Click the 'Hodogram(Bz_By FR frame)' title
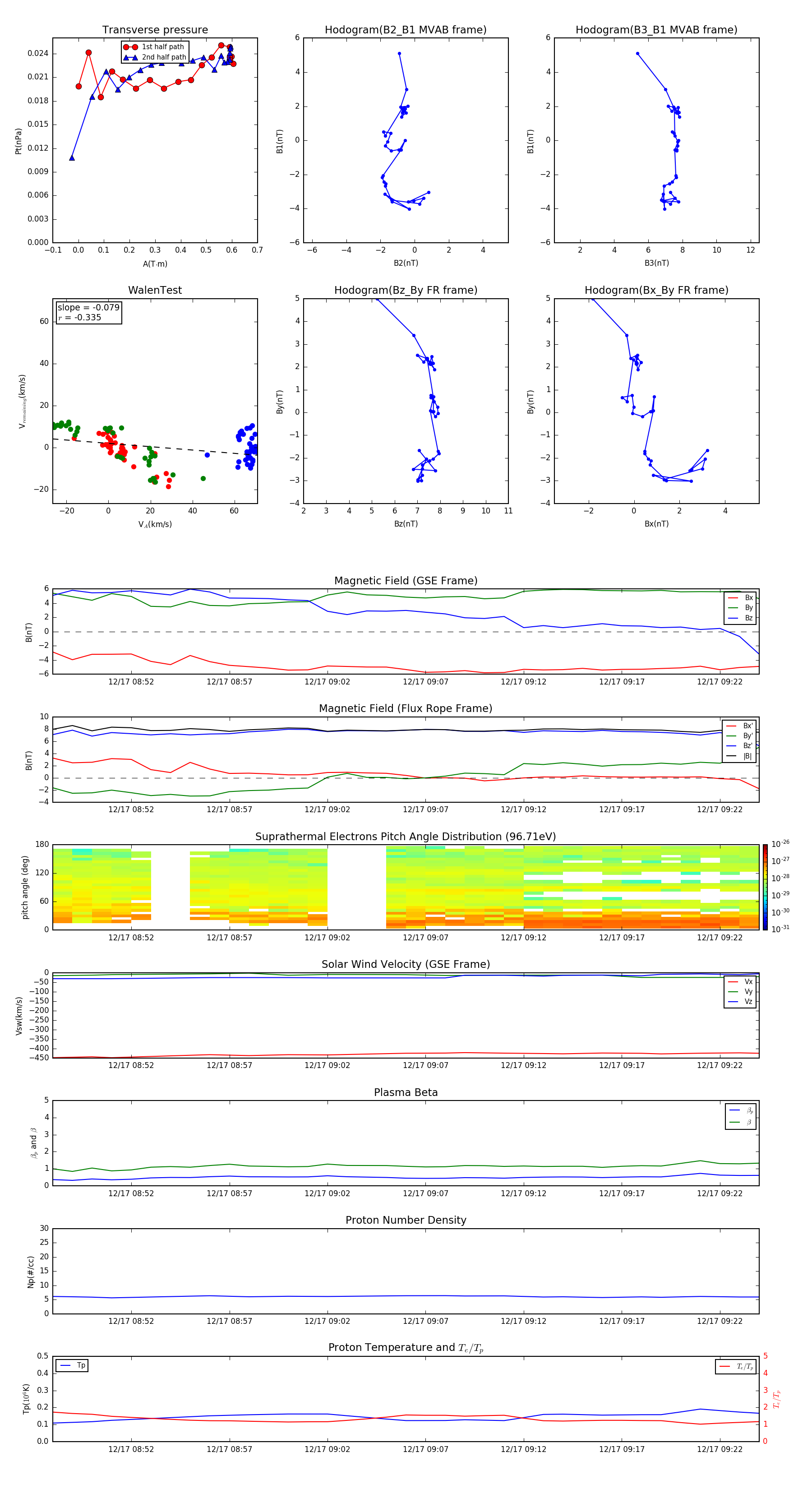This screenshot has width=812, height=1489. tap(406, 290)
